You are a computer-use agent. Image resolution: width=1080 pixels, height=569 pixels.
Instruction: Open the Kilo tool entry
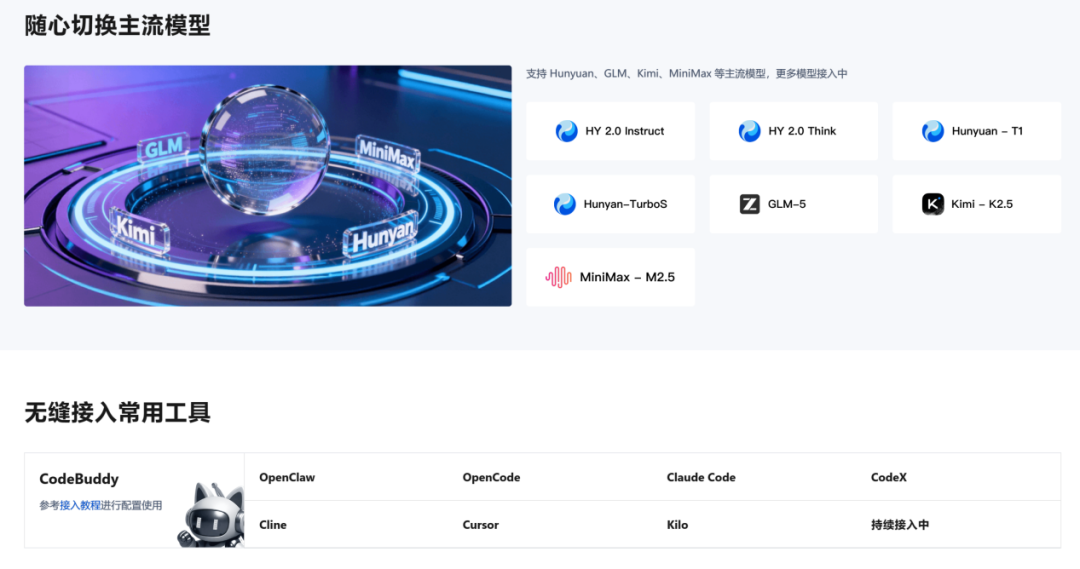point(677,525)
